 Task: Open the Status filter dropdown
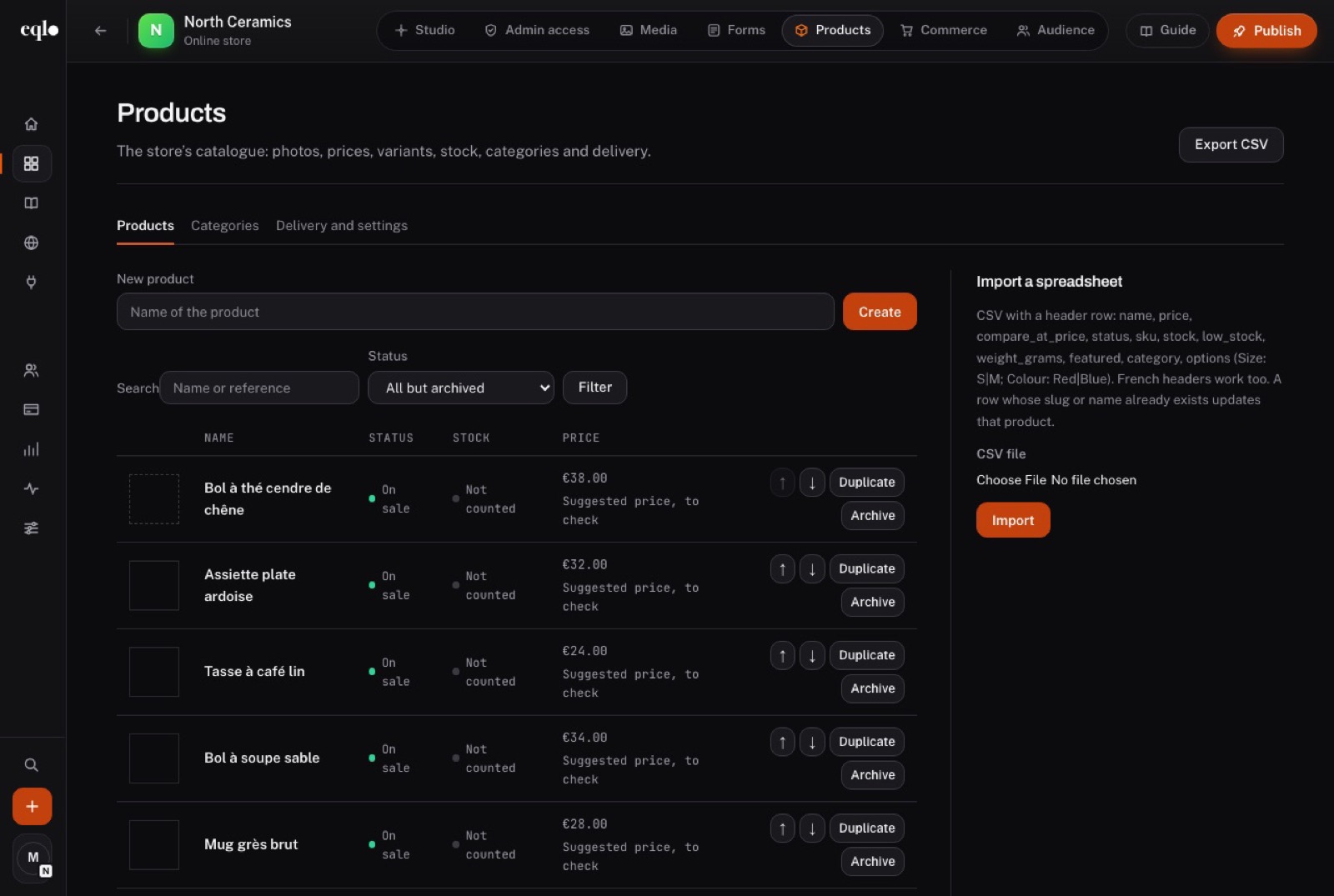pyautogui.click(x=461, y=388)
